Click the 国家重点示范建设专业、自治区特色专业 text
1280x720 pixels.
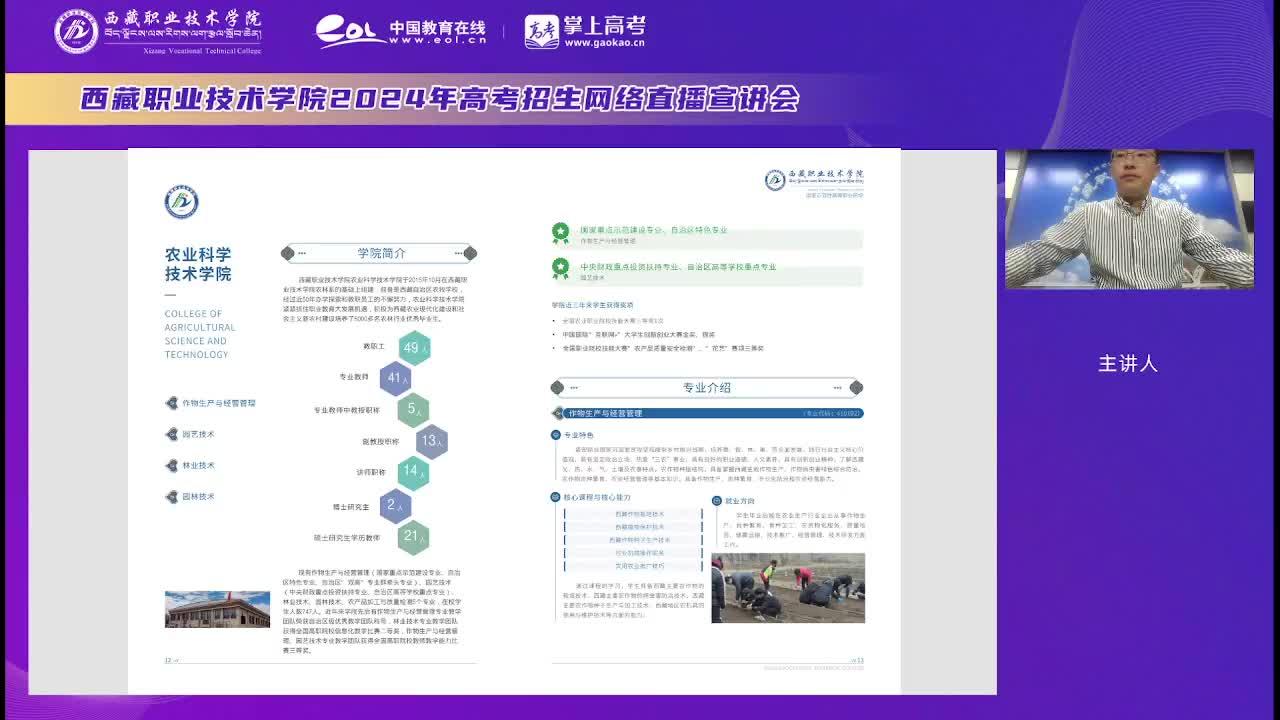pos(653,230)
